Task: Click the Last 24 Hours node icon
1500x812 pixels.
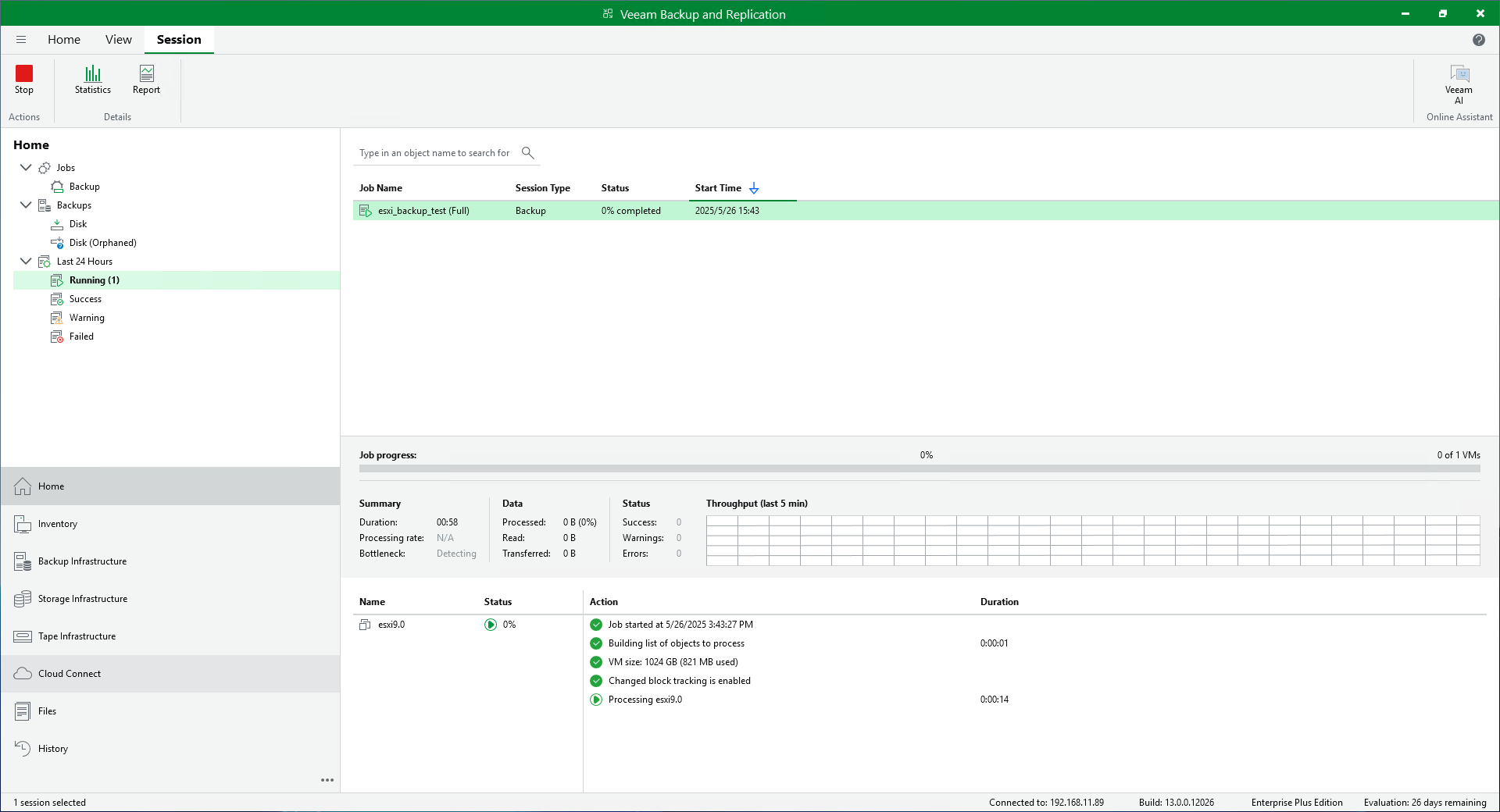Action: pos(45,262)
